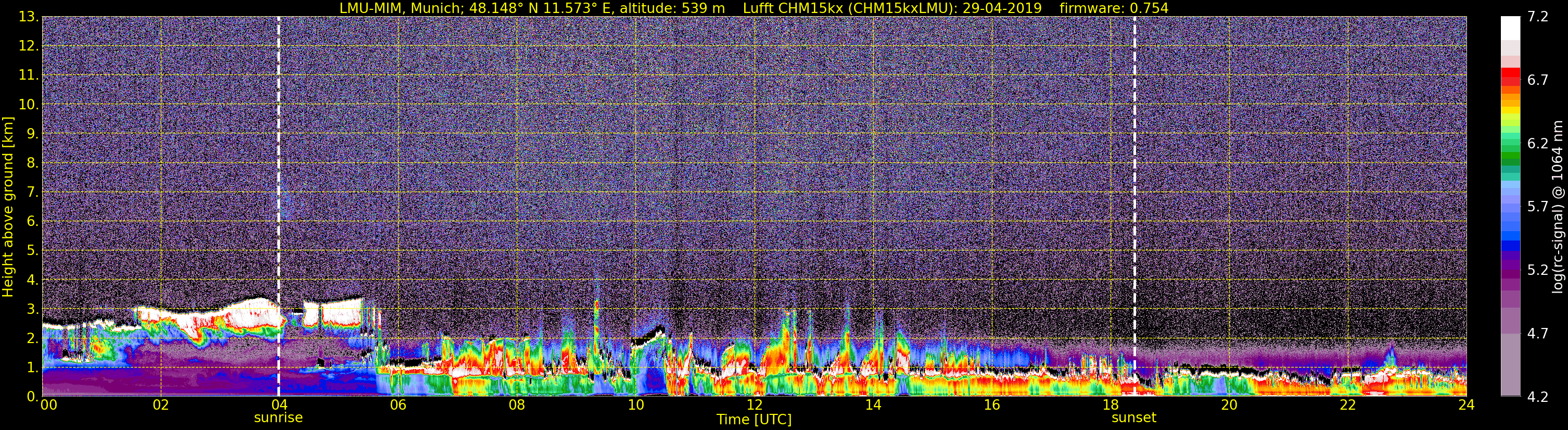Click the white dashed sunrise line
Image resolution: width=1568 pixels, height=430 pixels.
tap(279, 207)
